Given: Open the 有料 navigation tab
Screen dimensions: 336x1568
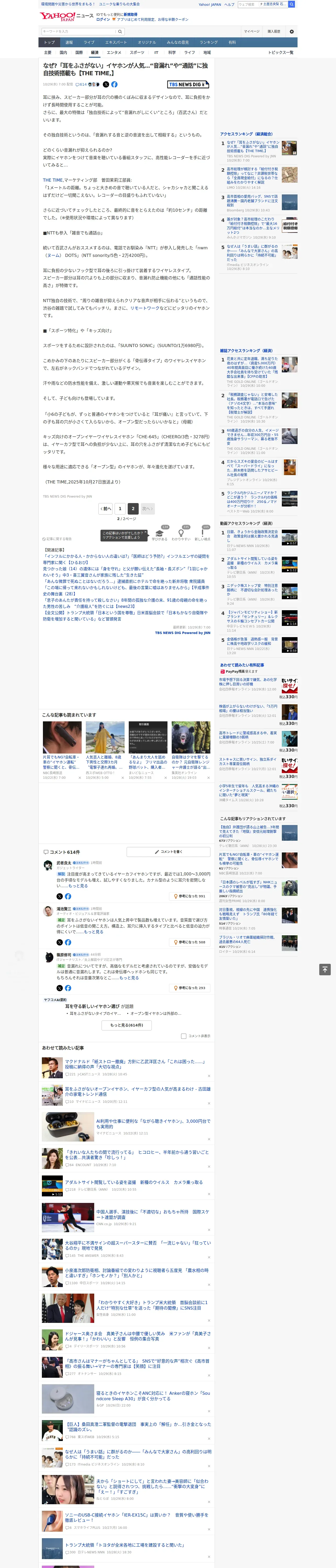Looking at the screenshot, I should coord(232,43).
